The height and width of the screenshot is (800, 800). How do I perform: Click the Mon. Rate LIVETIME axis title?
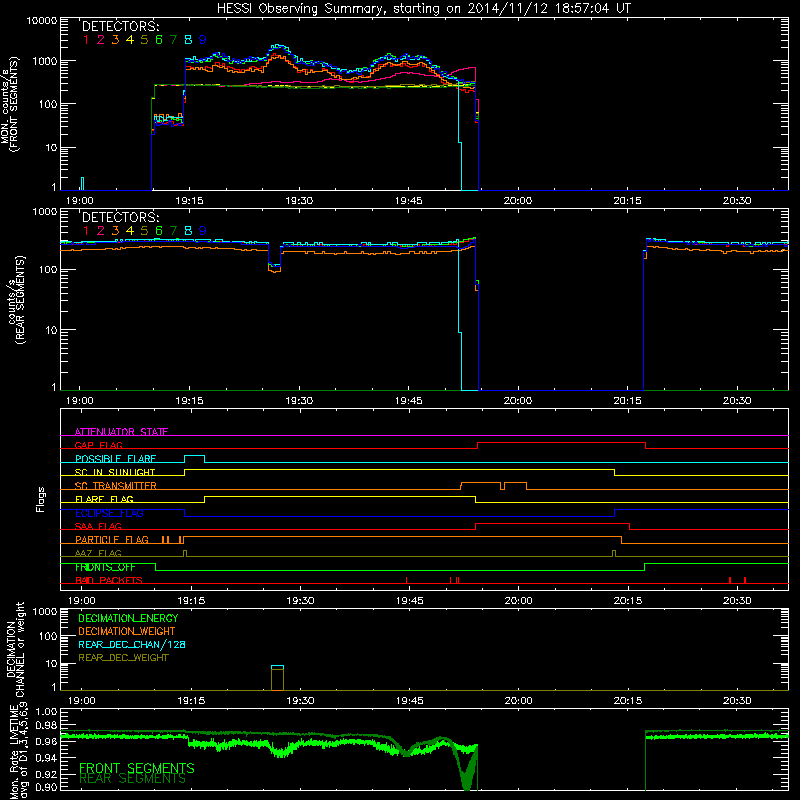tap(15, 750)
